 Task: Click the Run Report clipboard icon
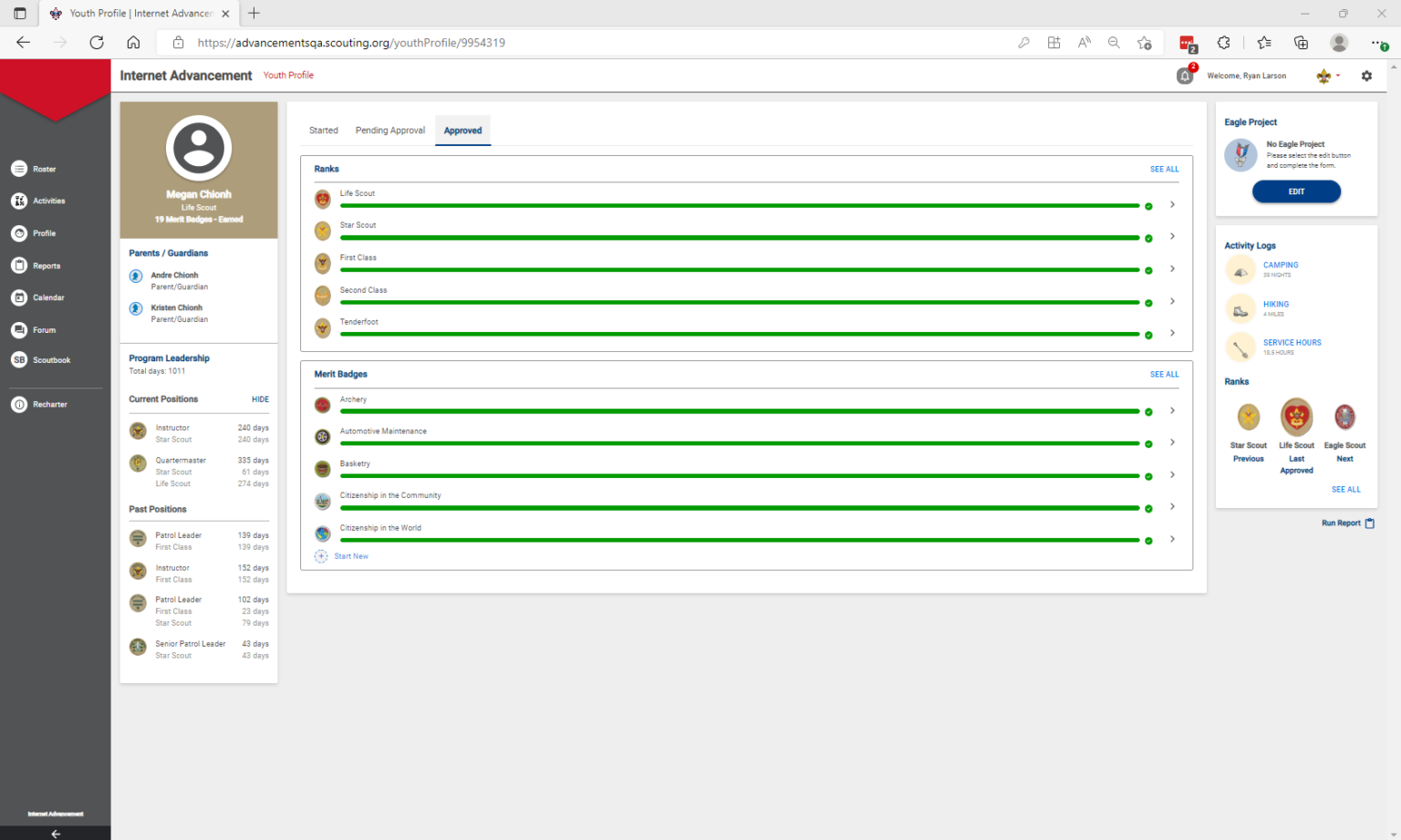pos(1369,524)
